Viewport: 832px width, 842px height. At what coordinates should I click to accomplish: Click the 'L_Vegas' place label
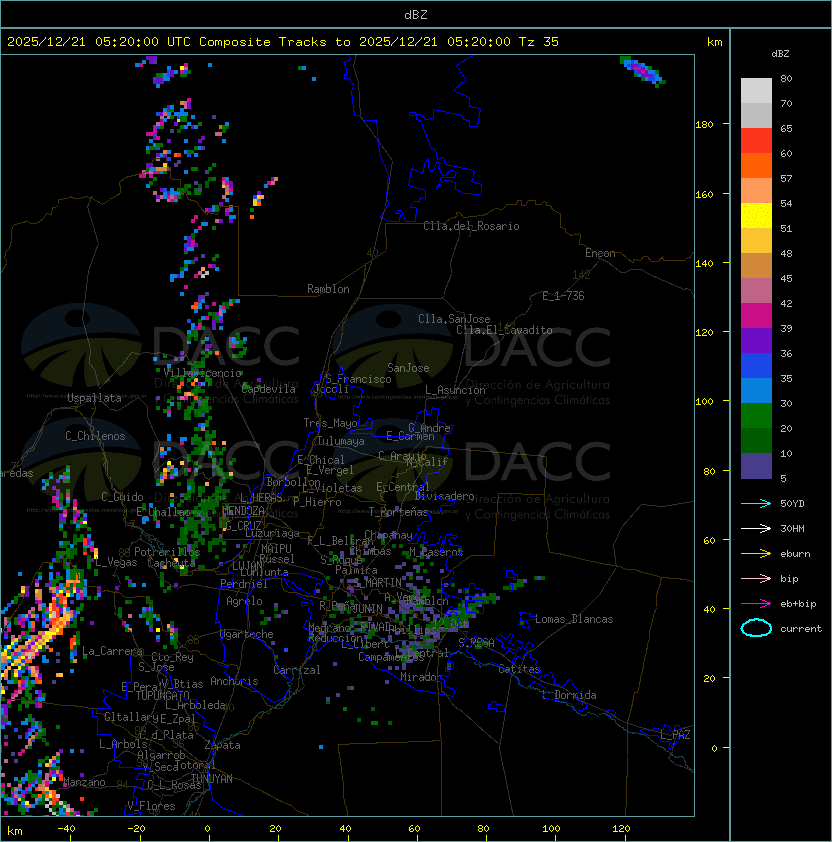click(x=116, y=562)
